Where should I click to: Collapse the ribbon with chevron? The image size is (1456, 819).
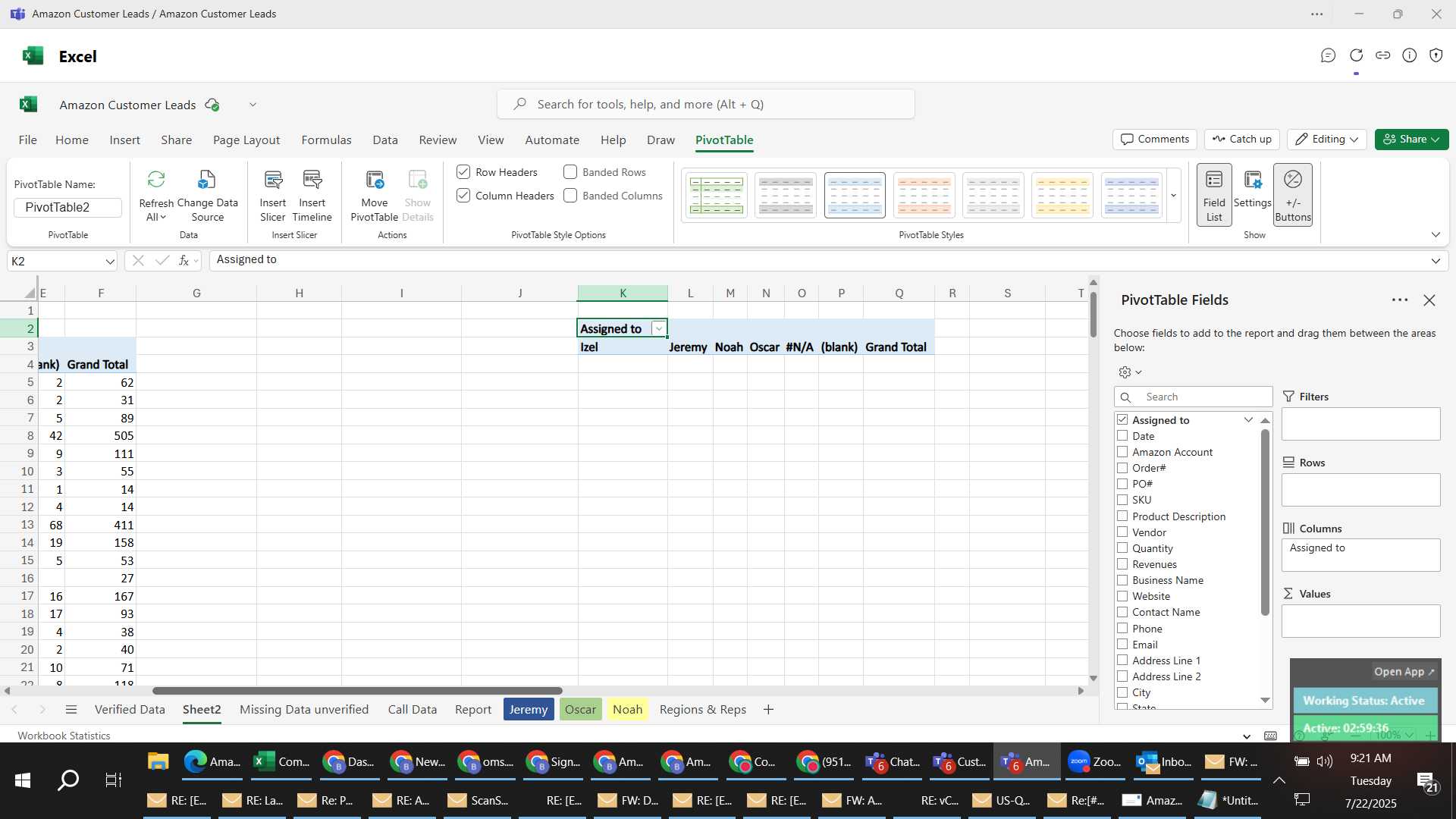point(1436,235)
